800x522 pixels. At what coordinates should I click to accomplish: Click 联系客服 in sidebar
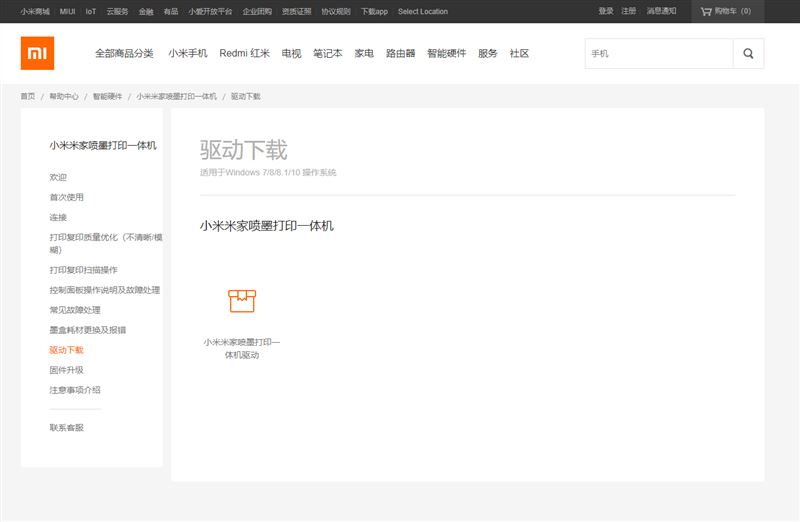point(66,428)
